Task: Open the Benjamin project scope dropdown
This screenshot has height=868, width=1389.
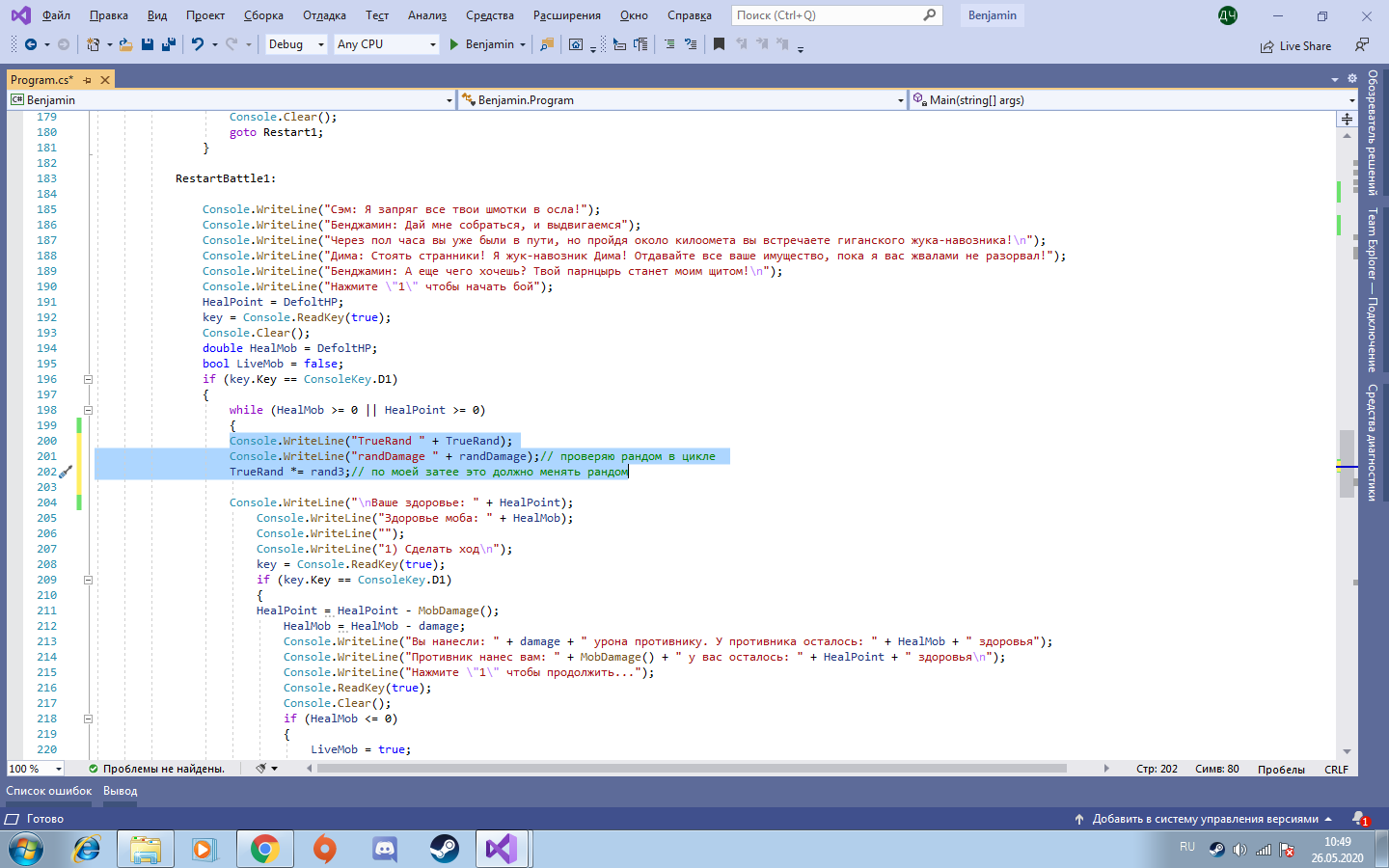Action: click(231, 99)
